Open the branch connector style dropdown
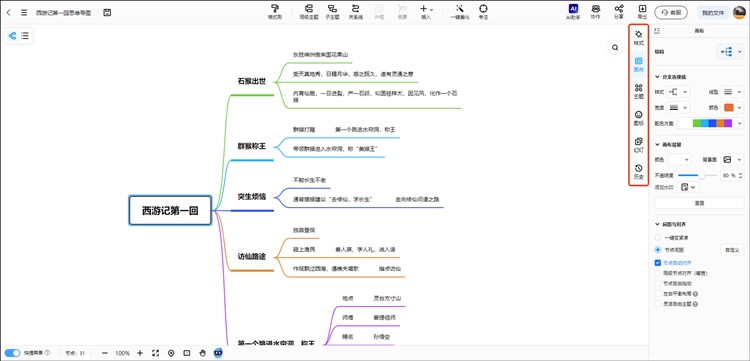 click(678, 91)
